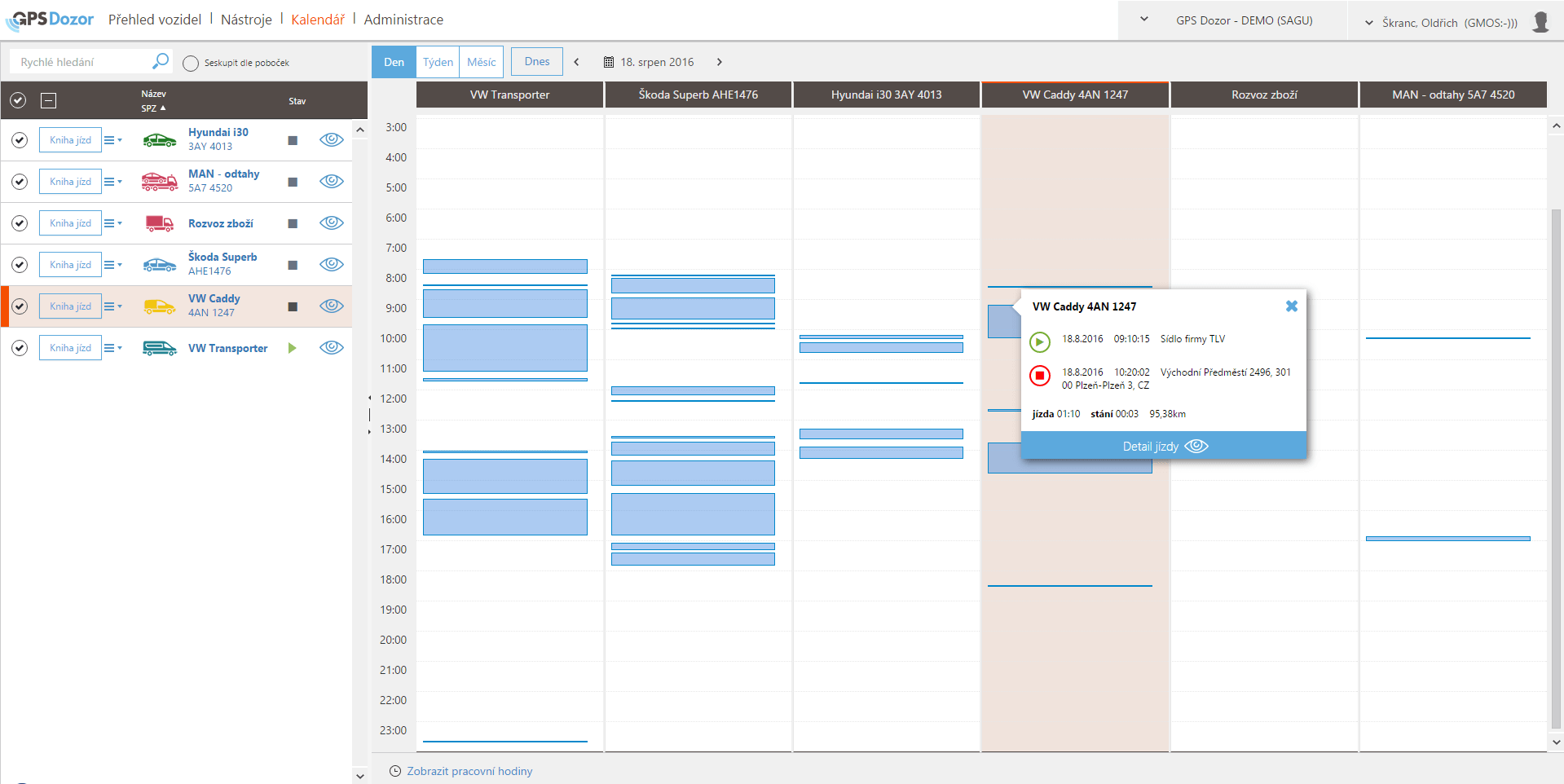Viewport: 1564px width, 784px height.
Task: Switch to Týden calendar view
Action: click(438, 62)
